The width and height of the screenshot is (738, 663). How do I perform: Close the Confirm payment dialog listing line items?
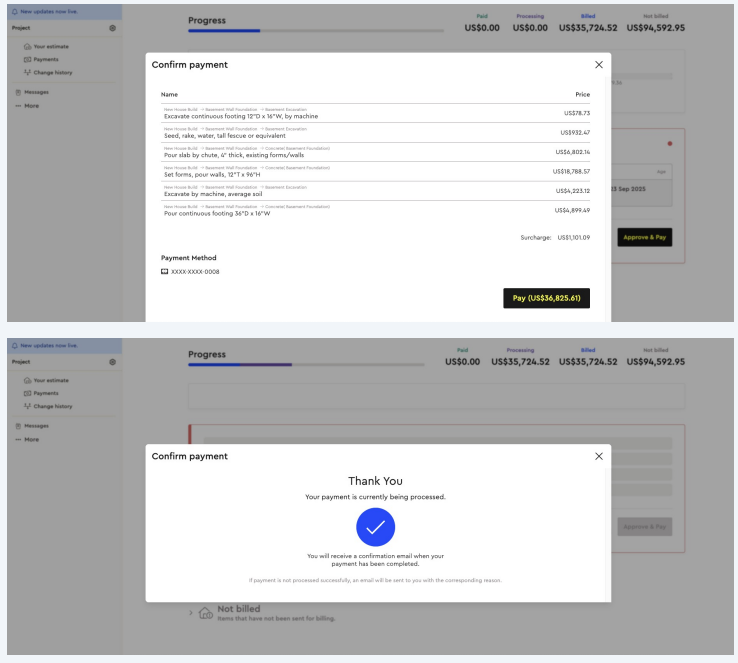(x=599, y=65)
